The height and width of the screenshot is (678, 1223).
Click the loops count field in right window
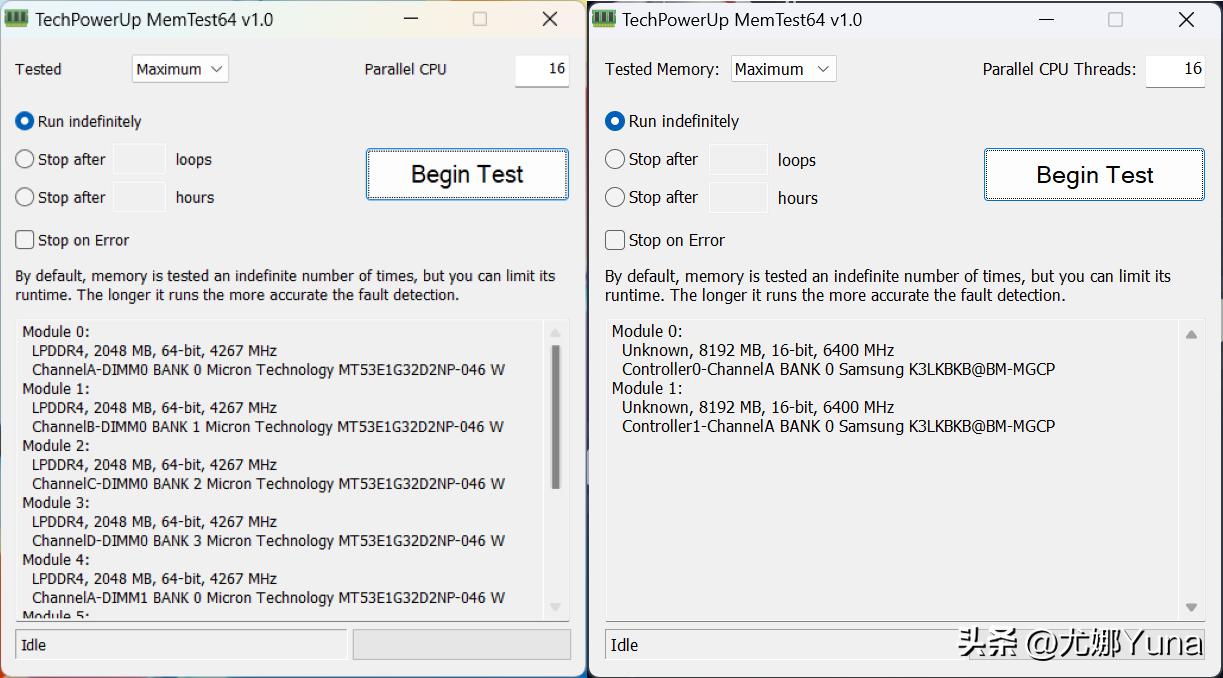click(x=738, y=160)
